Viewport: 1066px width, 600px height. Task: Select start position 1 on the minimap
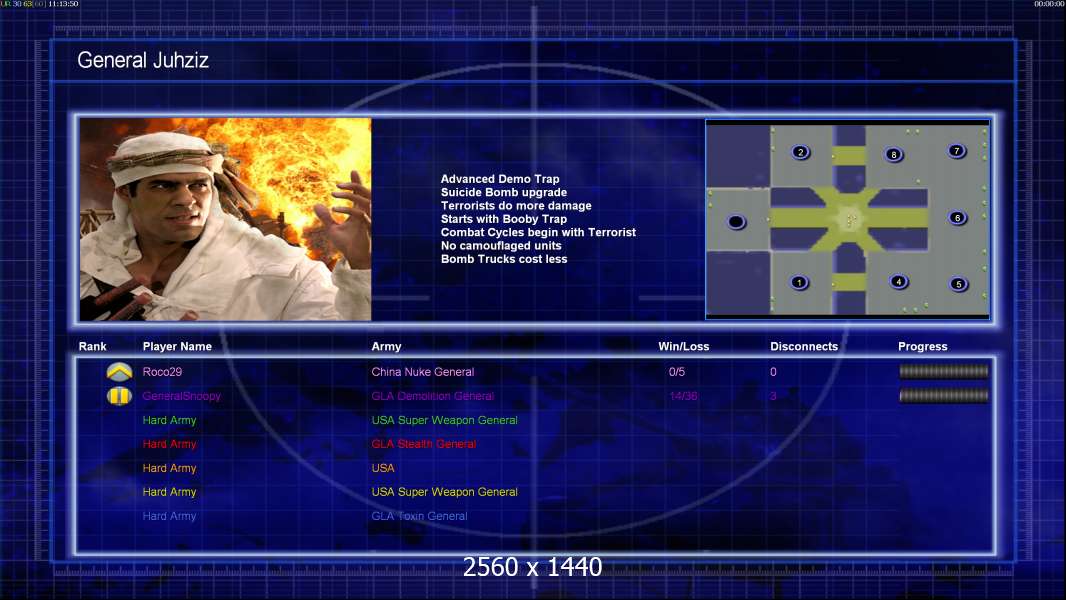pos(800,282)
